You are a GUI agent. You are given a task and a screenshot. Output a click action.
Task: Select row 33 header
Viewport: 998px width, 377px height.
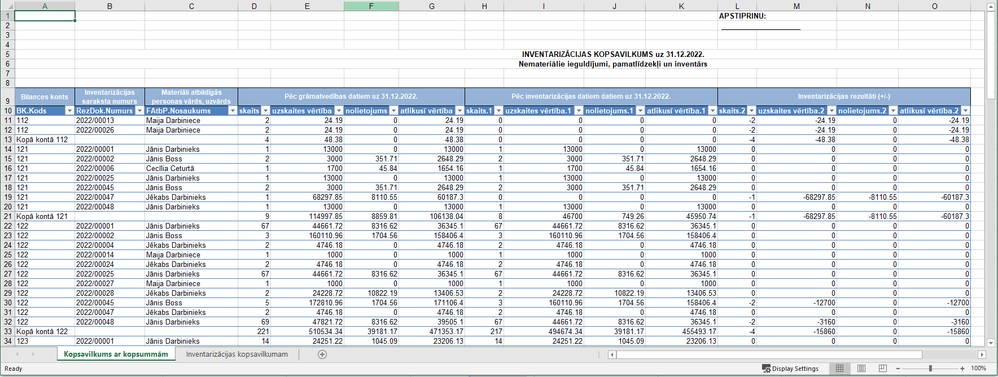tap(7, 332)
